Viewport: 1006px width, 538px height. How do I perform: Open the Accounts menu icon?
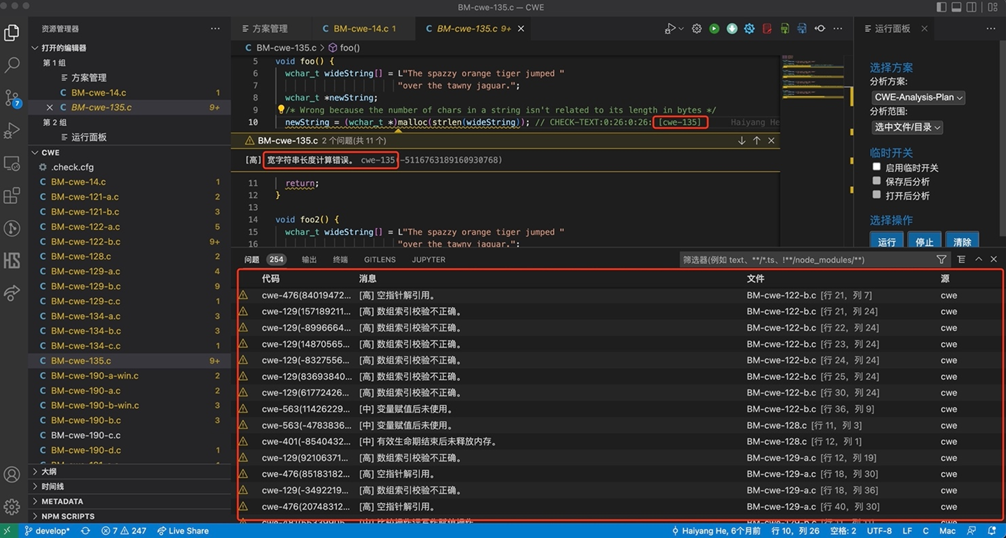click(12, 475)
